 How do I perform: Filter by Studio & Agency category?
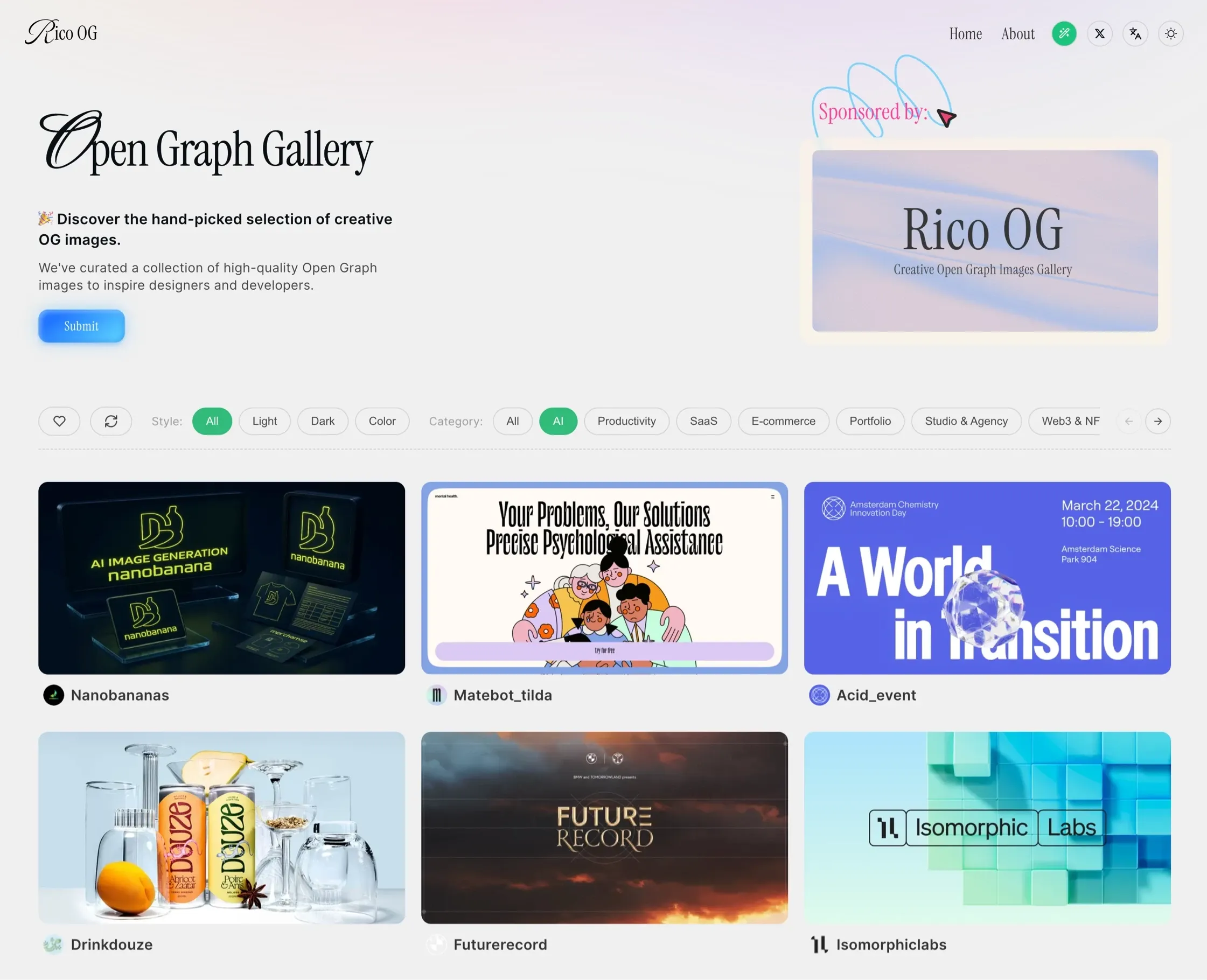[x=966, y=421]
